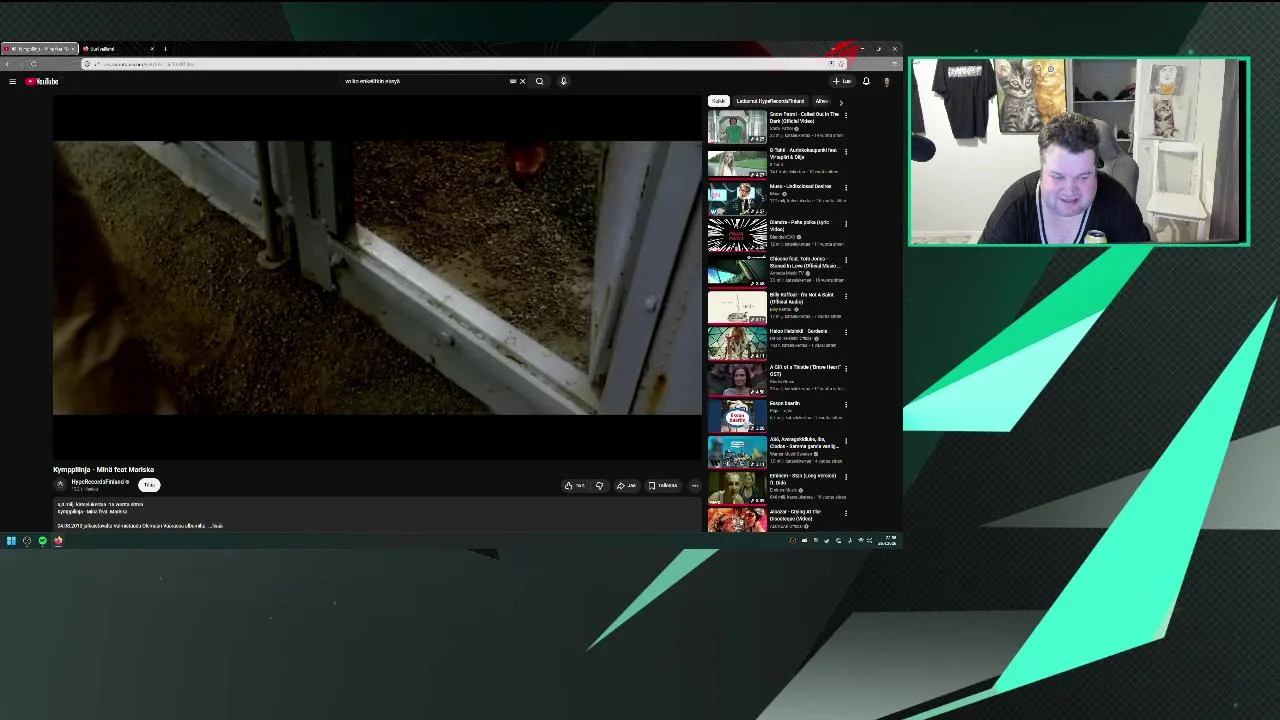Image resolution: width=1280 pixels, height=720 pixels.
Task: Like the video with thumbs up
Action: point(574,485)
